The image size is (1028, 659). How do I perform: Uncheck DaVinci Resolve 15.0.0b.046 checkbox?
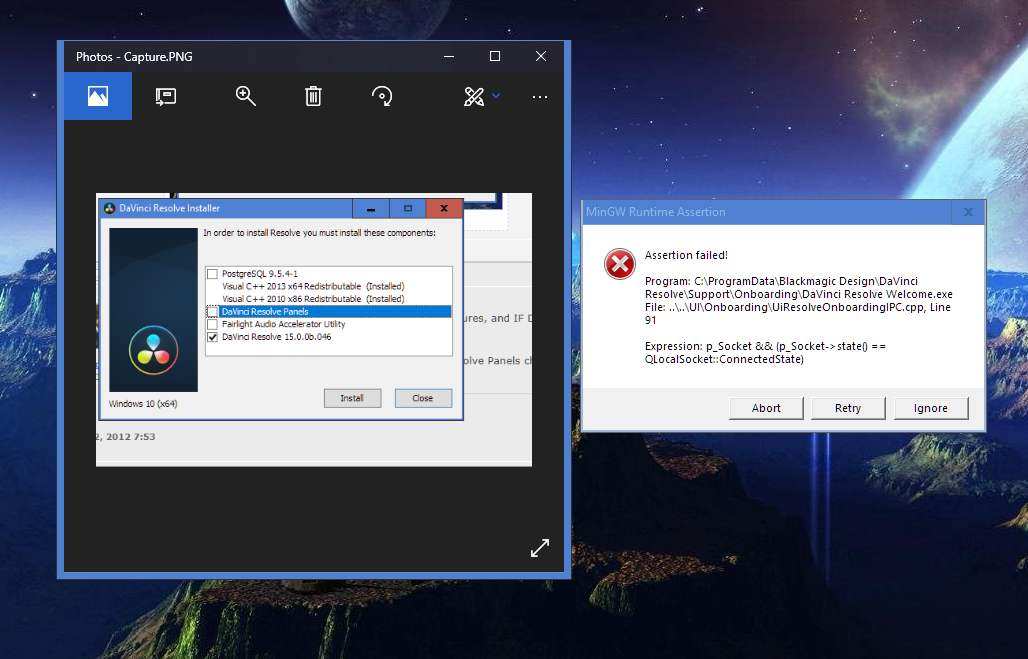coord(212,337)
